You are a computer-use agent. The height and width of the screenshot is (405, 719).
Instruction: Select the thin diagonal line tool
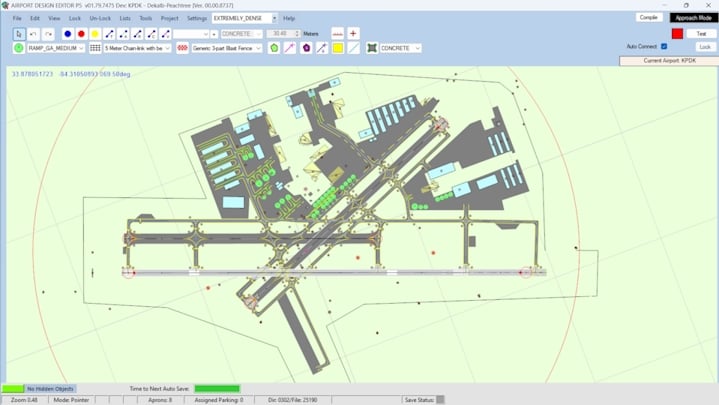pos(354,48)
